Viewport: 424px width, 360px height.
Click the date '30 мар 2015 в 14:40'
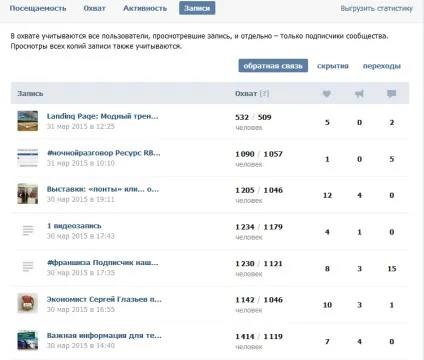coord(81,346)
